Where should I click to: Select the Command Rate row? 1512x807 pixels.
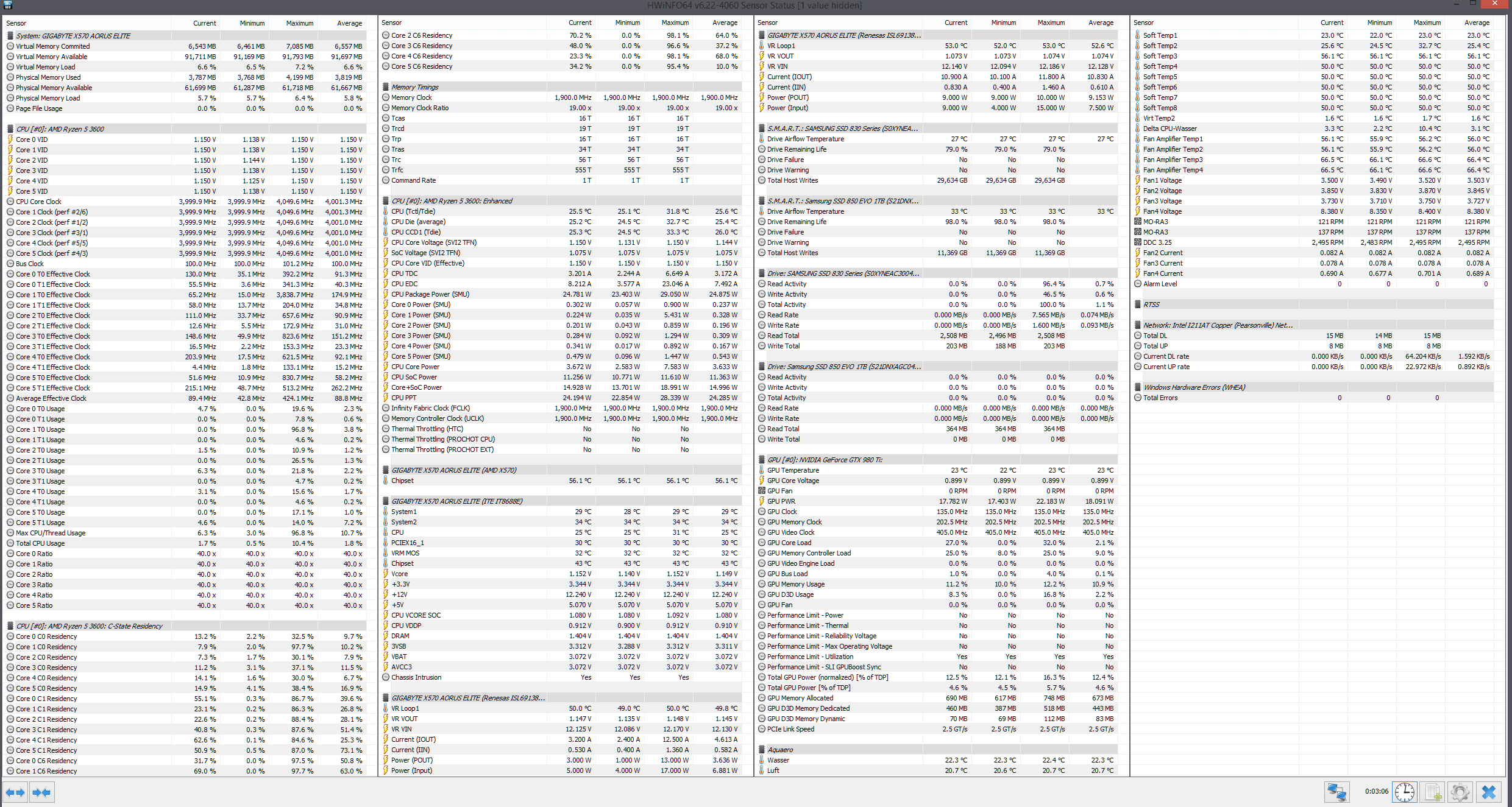tap(561, 180)
